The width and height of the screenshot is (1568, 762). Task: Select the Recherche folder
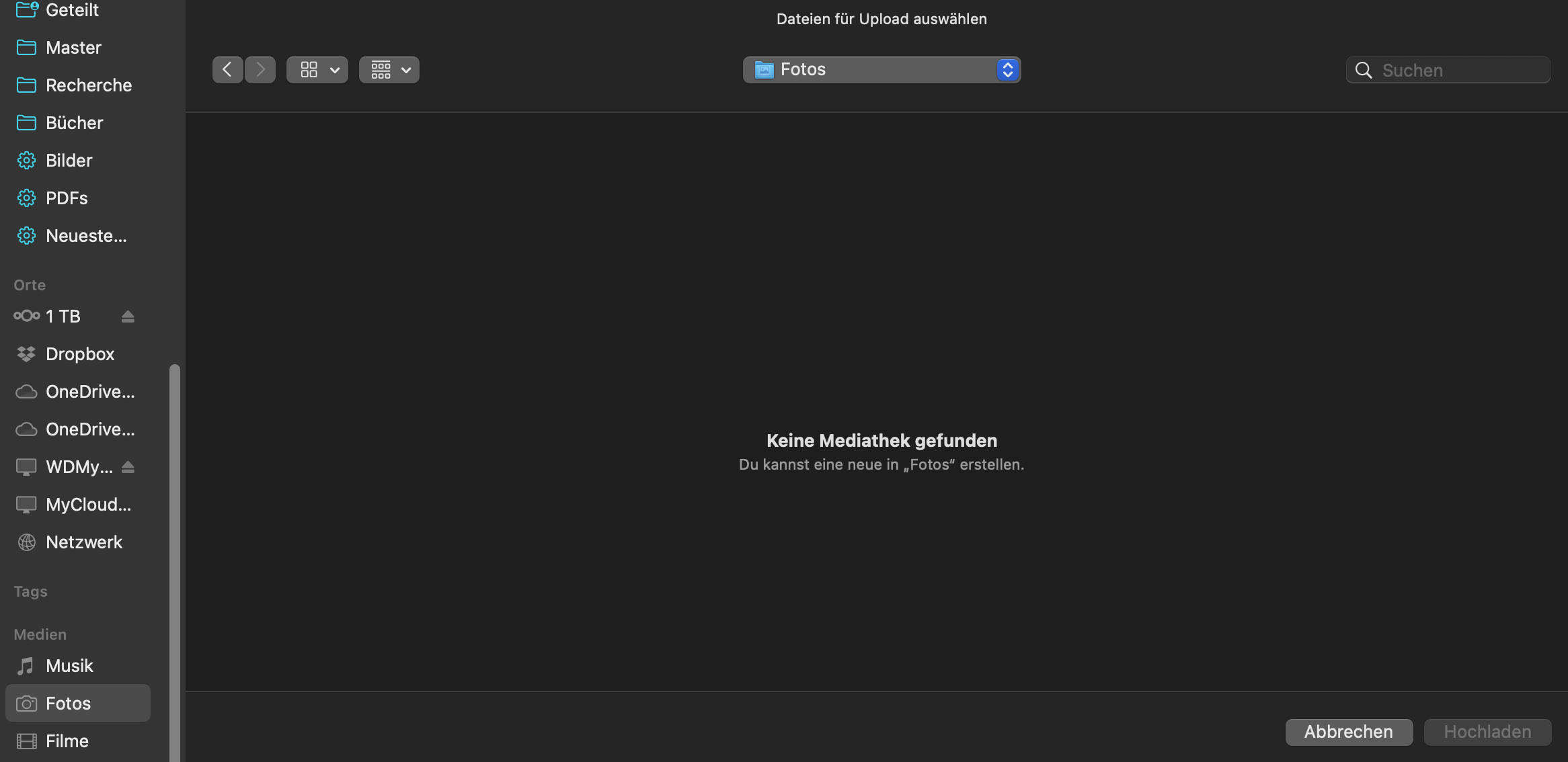pos(88,85)
